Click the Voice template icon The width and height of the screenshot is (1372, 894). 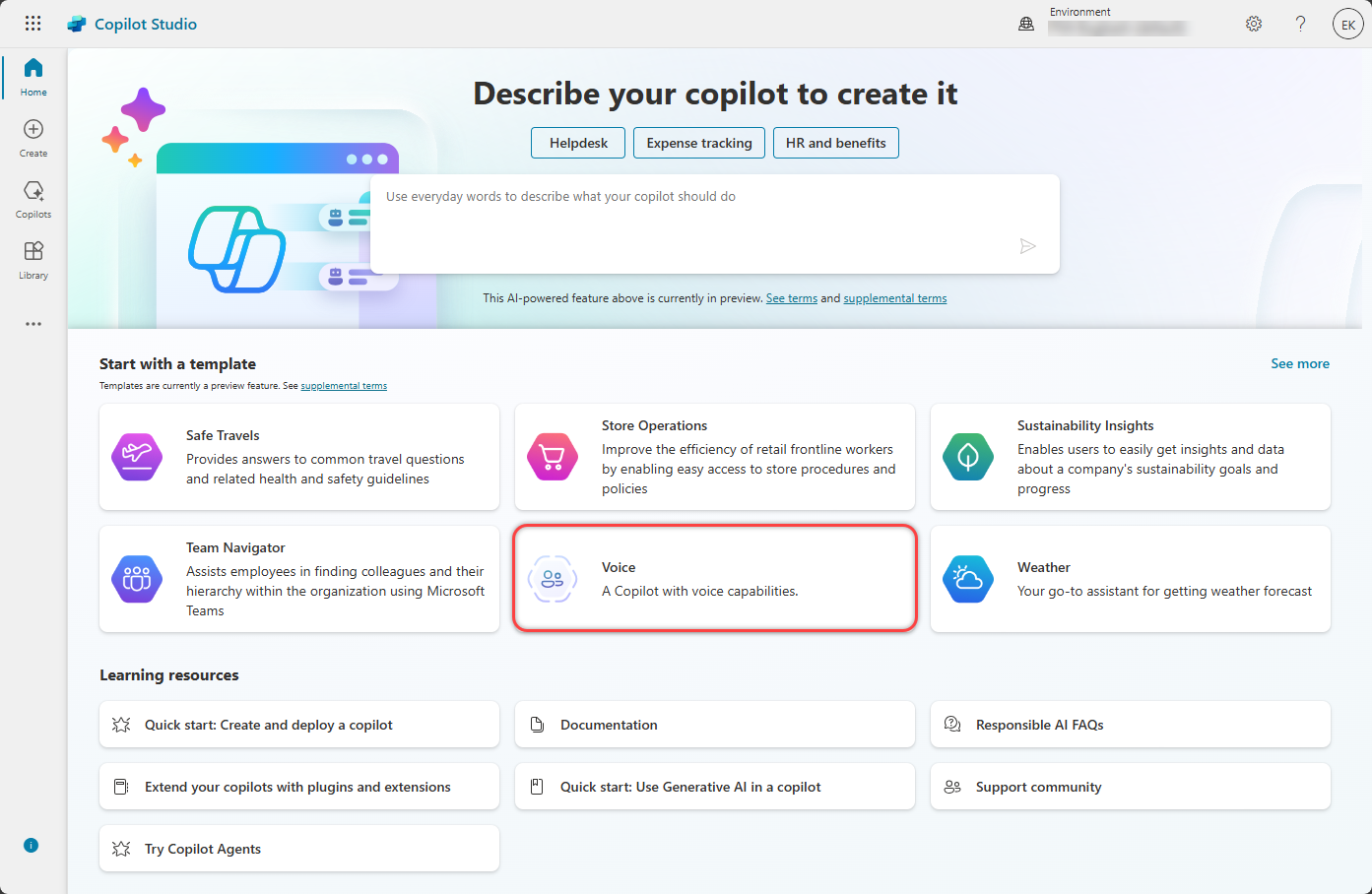[553, 579]
